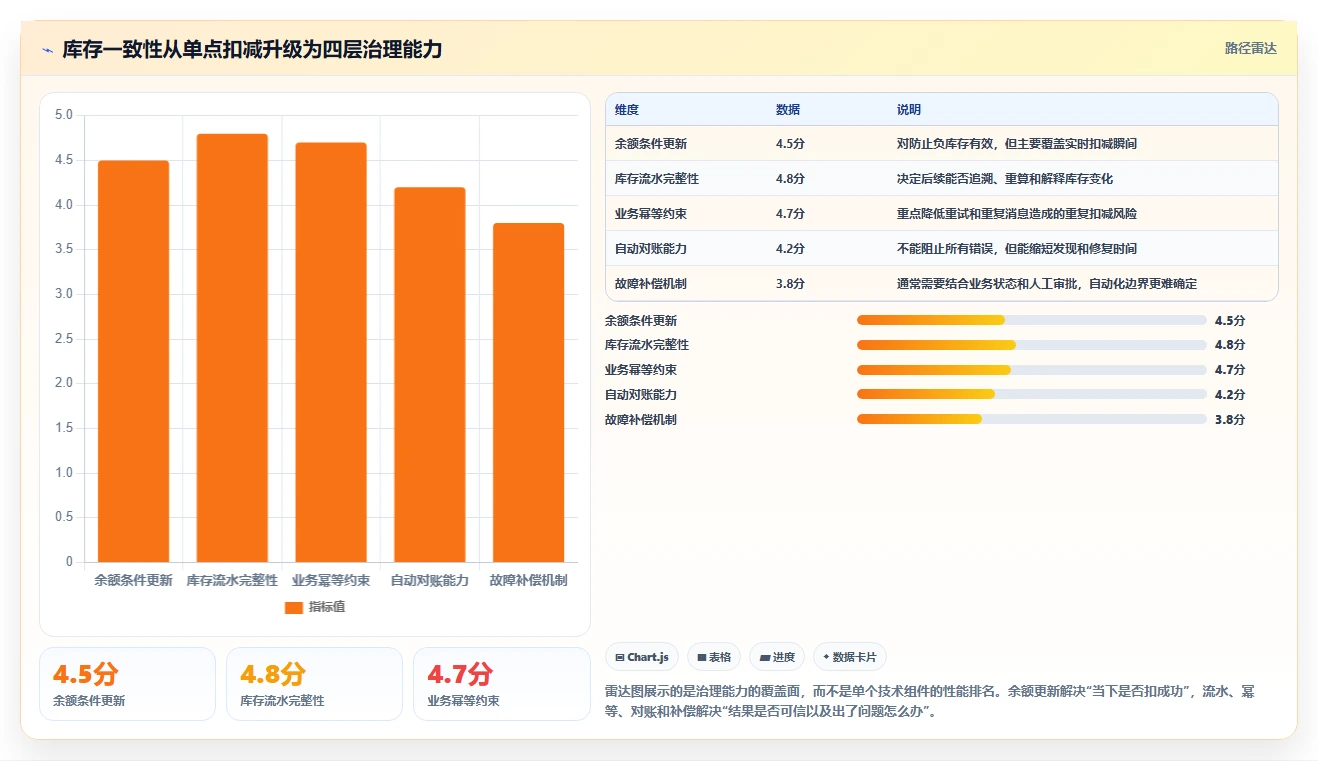Image resolution: width=1318 pixels, height=761 pixels.
Task: Click the 业务幂等约束 x-axis label
Action: pyautogui.click(x=331, y=580)
